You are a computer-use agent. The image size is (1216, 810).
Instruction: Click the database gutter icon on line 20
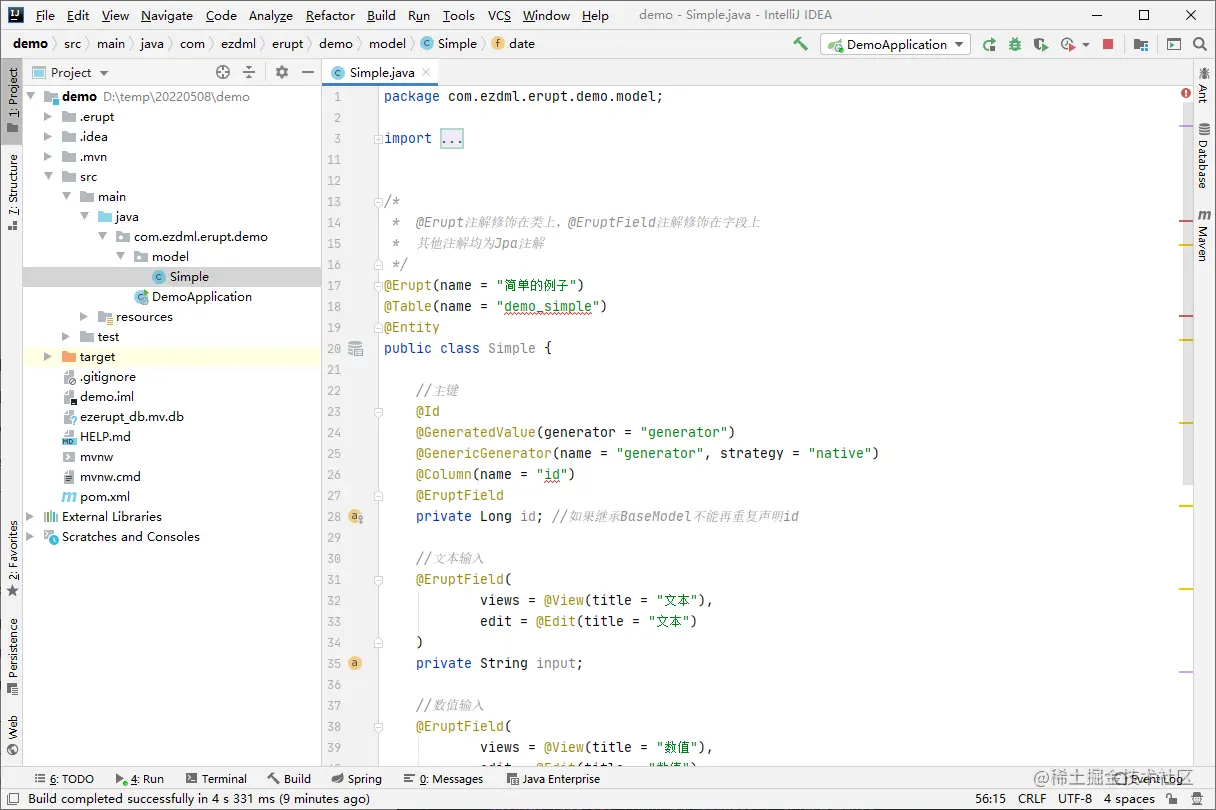[x=355, y=348]
